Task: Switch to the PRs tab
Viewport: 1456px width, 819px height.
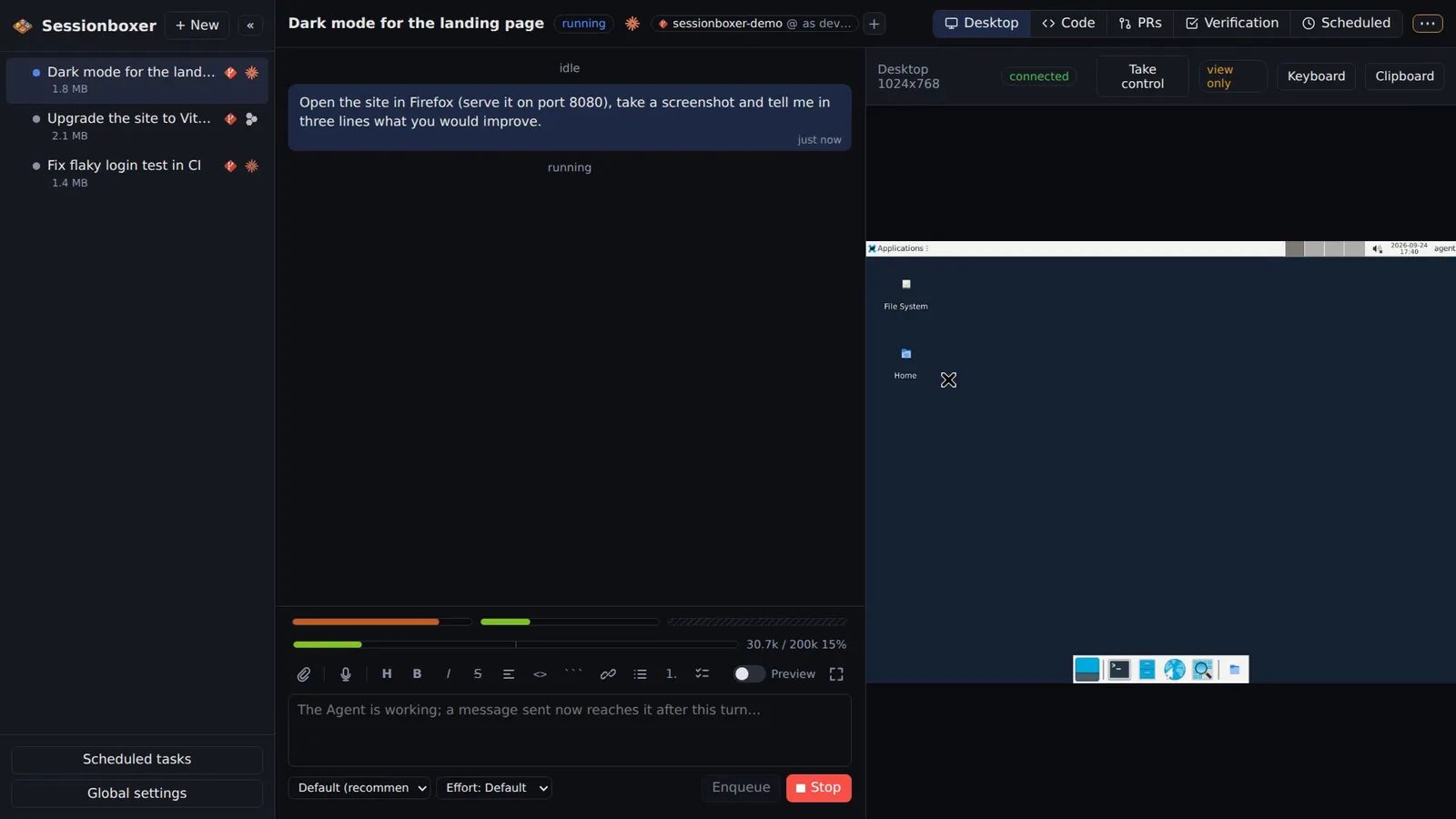Action: coord(1140,24)
